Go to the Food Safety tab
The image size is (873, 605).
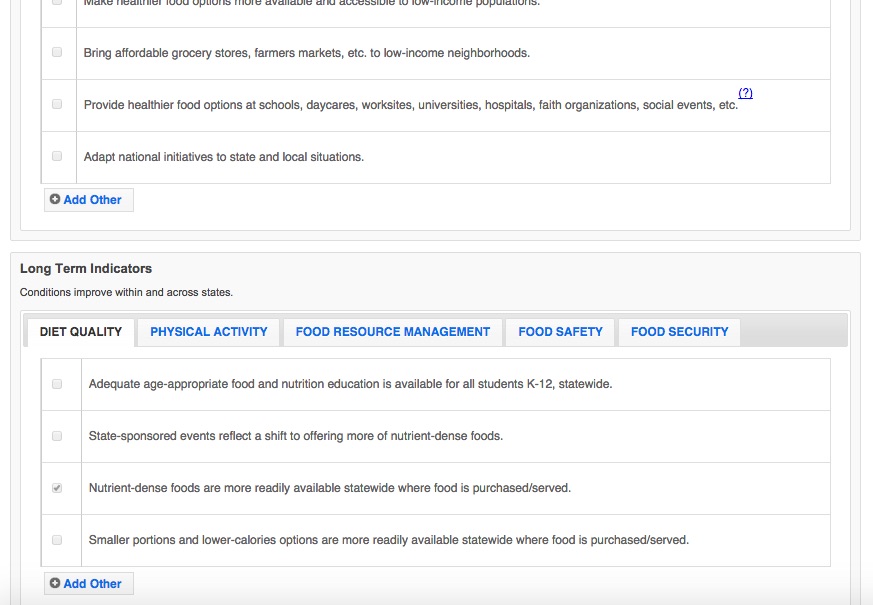tap(560, 332)
